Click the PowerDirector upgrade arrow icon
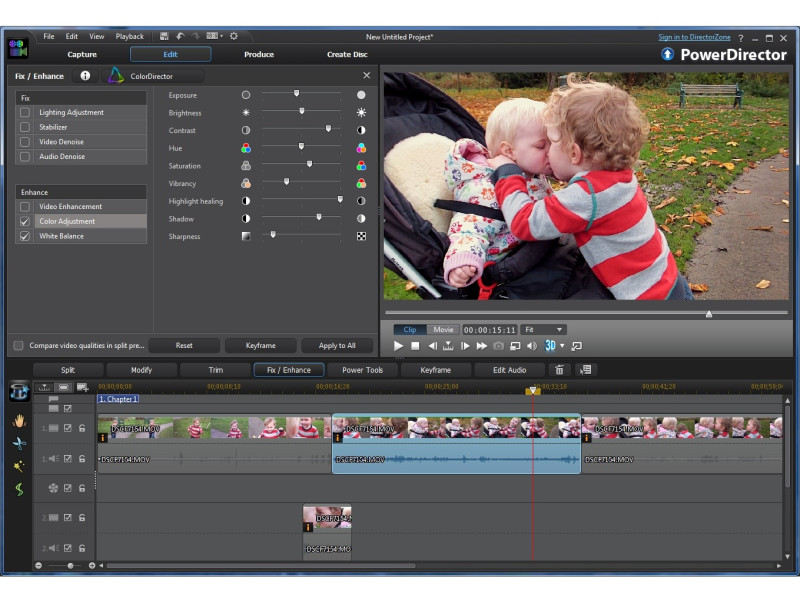 (x=667, y=54)
